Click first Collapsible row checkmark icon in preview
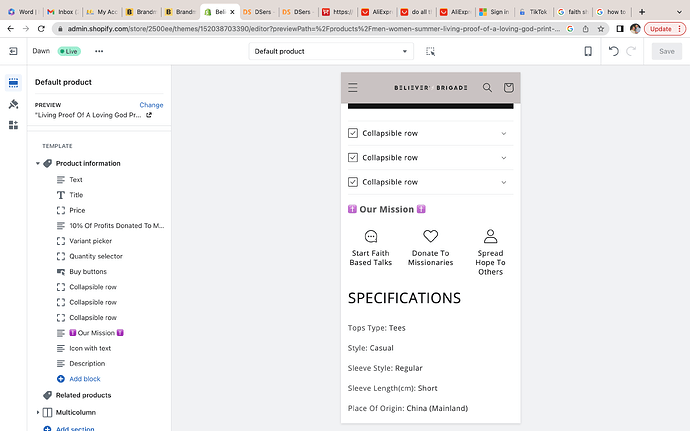690x431 pixels. [x=353, y=133]
